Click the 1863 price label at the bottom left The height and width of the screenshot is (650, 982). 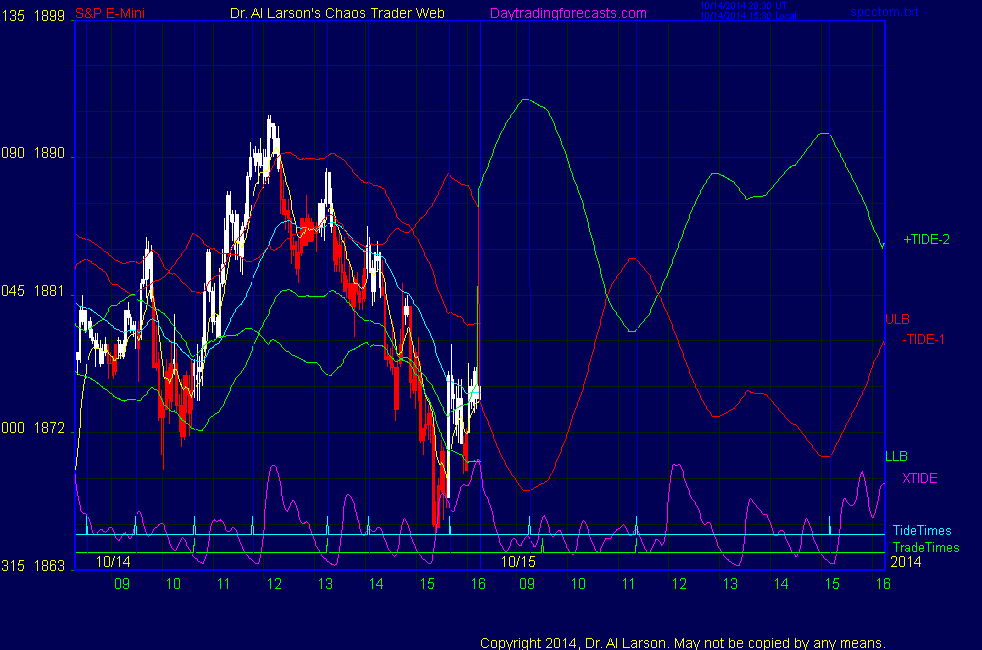point(49,566)
